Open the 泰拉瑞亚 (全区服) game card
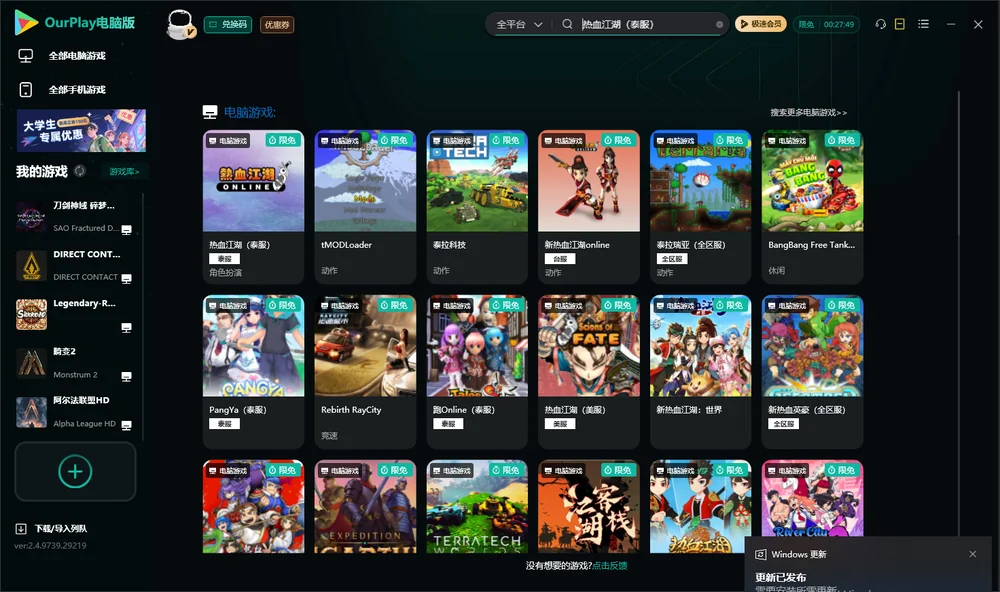This screenshot has height=592, width=1000. point(700,207)
